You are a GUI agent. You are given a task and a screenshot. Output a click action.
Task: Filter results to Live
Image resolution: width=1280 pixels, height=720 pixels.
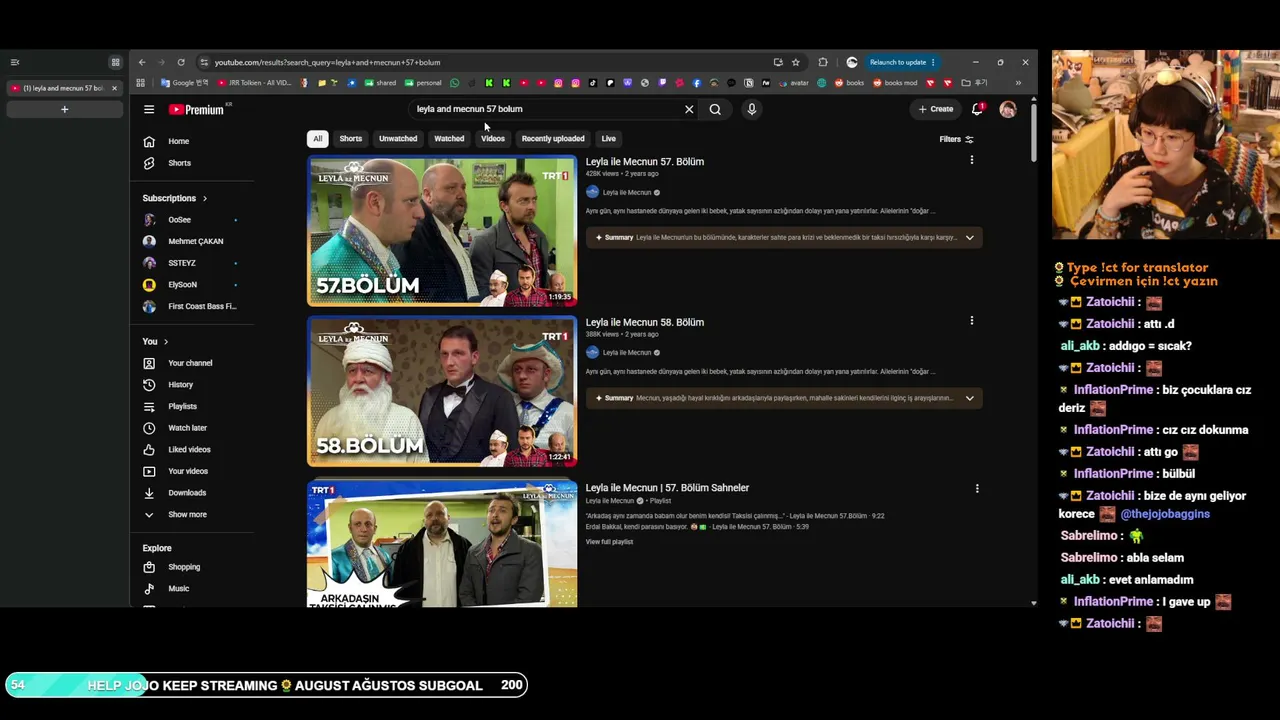pos(608,139)
